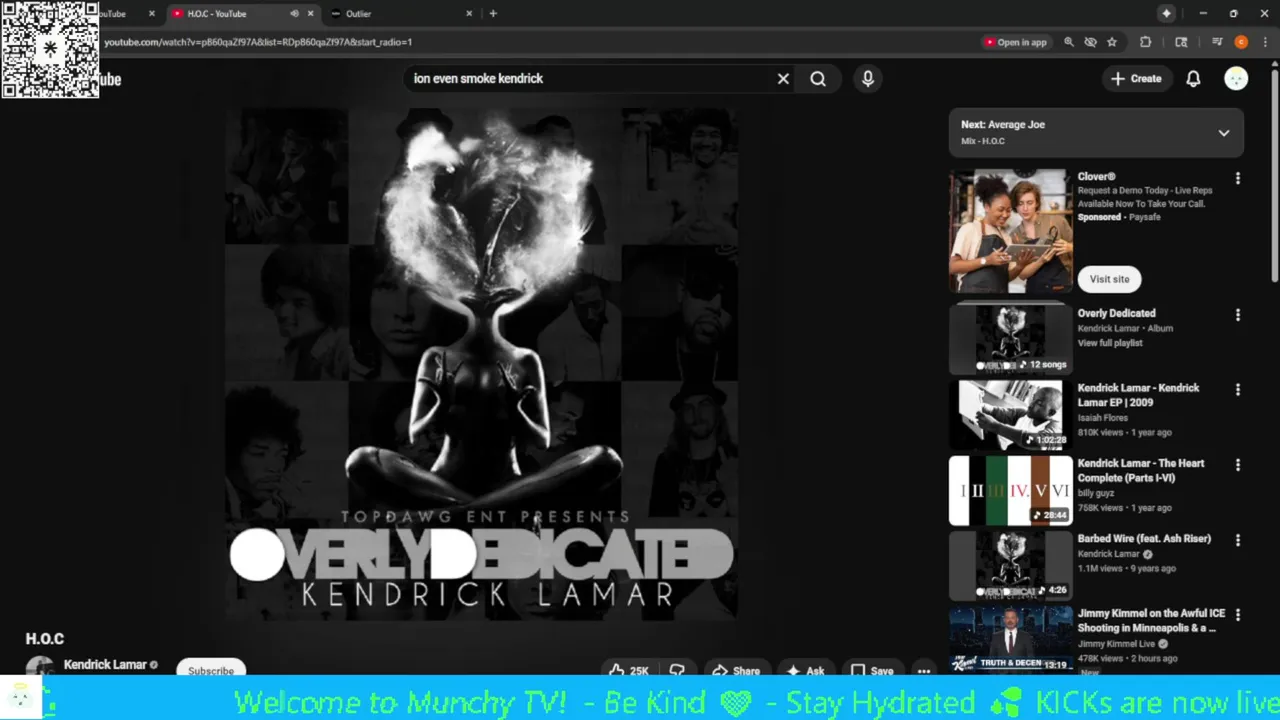Open Kendrick Lamar - The Heart Complete title
The image size is (1280, 720).
(x=1141, y=470)
